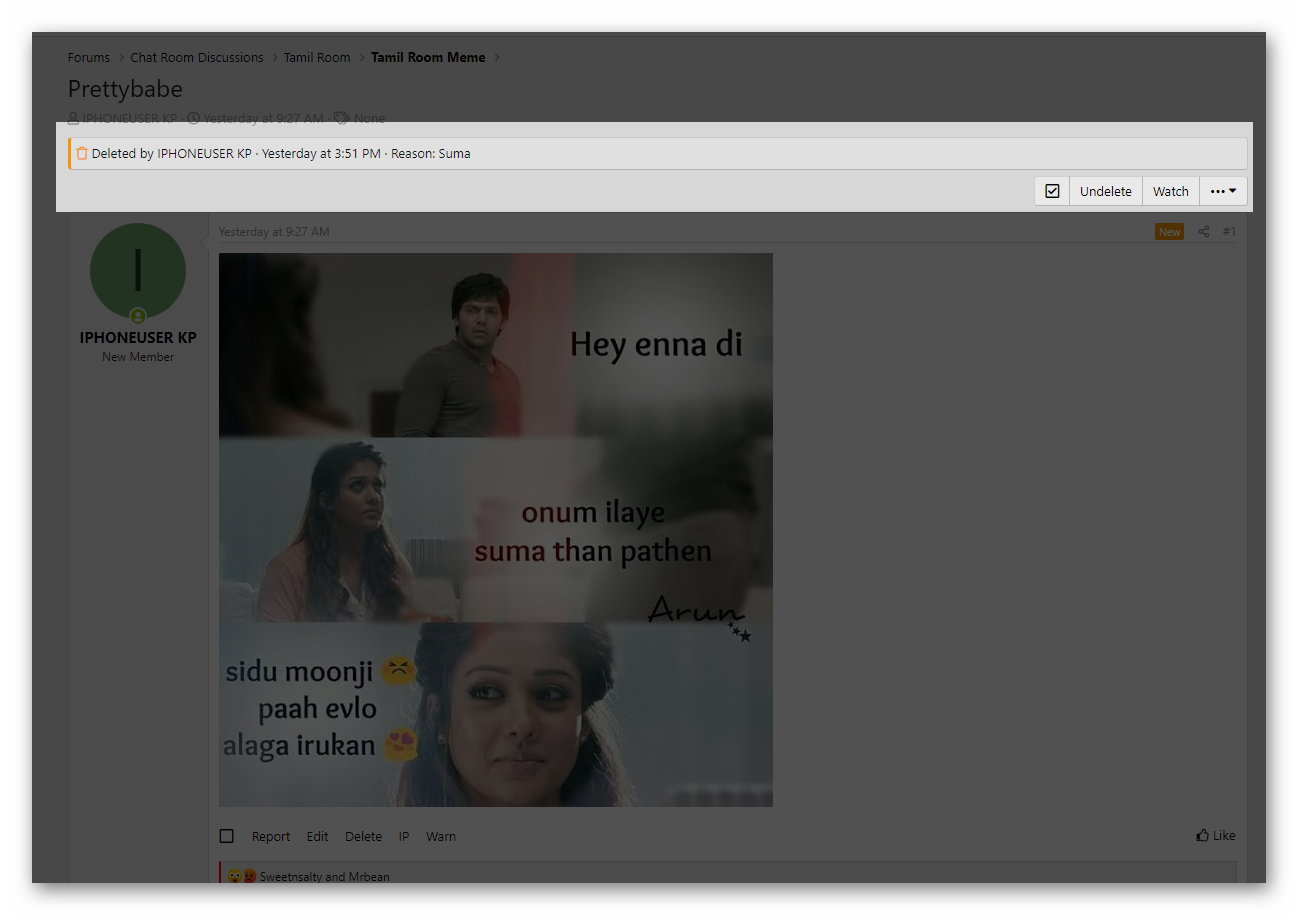Viewport: 1298px width, 915px height.
Task: Click the online status badge on avatar
Action: [x=138, y=316]
